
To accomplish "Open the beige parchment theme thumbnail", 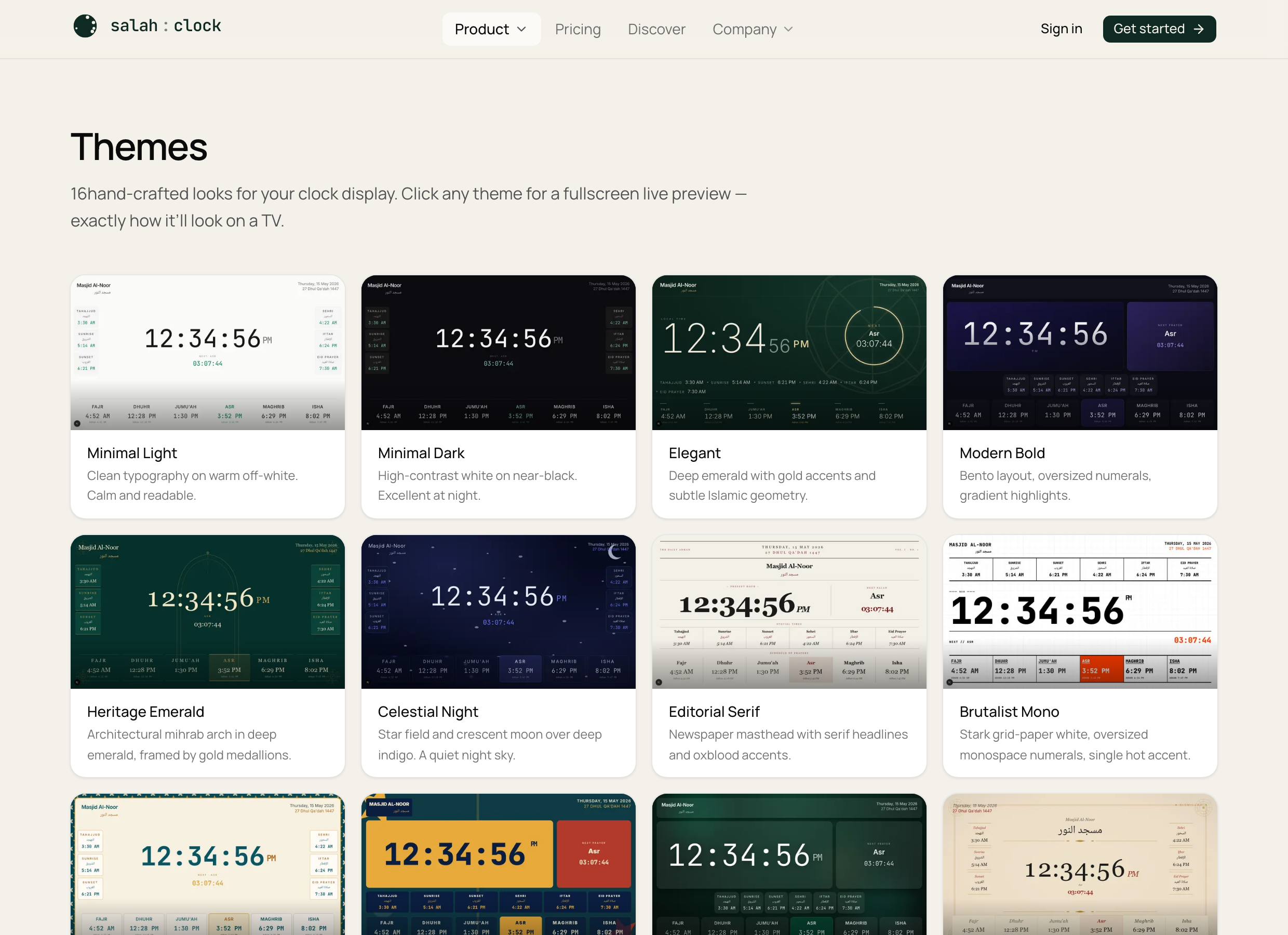I will click(x=1080, y=864).
